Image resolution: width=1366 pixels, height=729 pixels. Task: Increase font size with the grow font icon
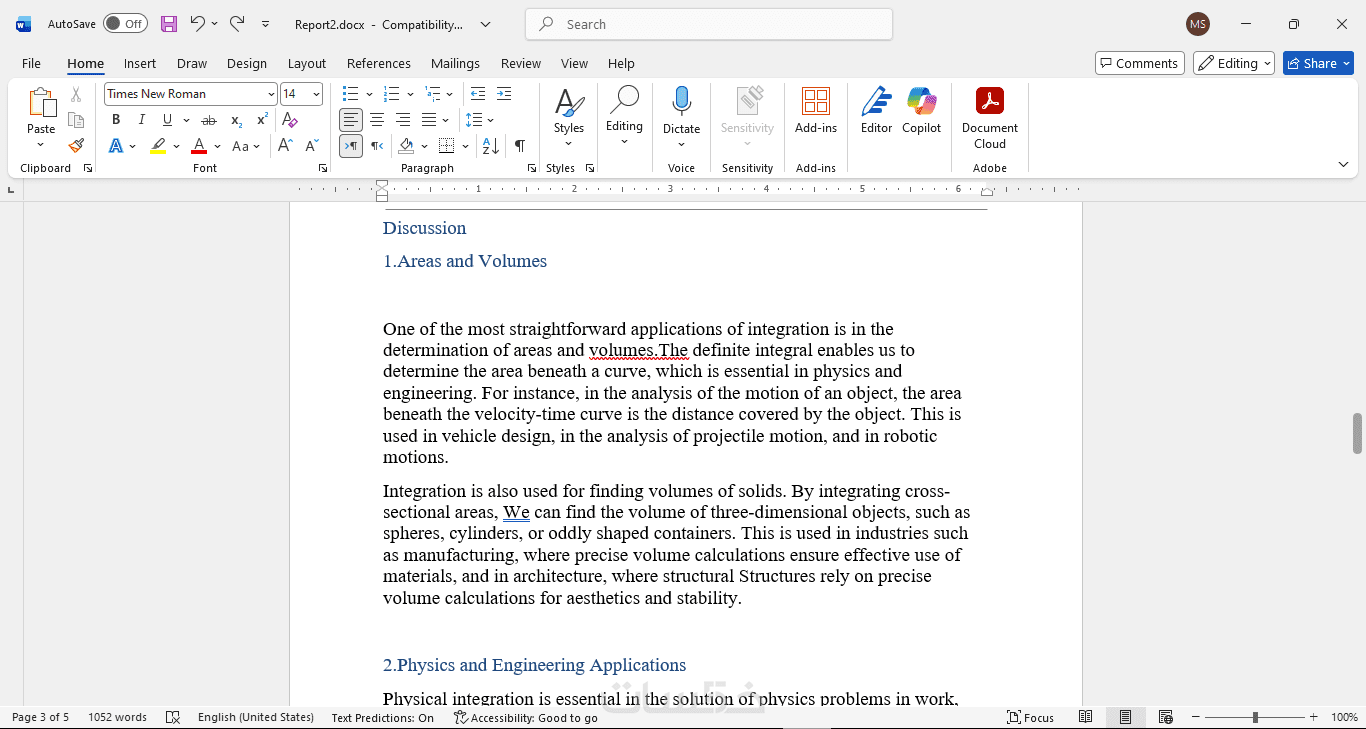pyautogui.click(x=285, y=146)
